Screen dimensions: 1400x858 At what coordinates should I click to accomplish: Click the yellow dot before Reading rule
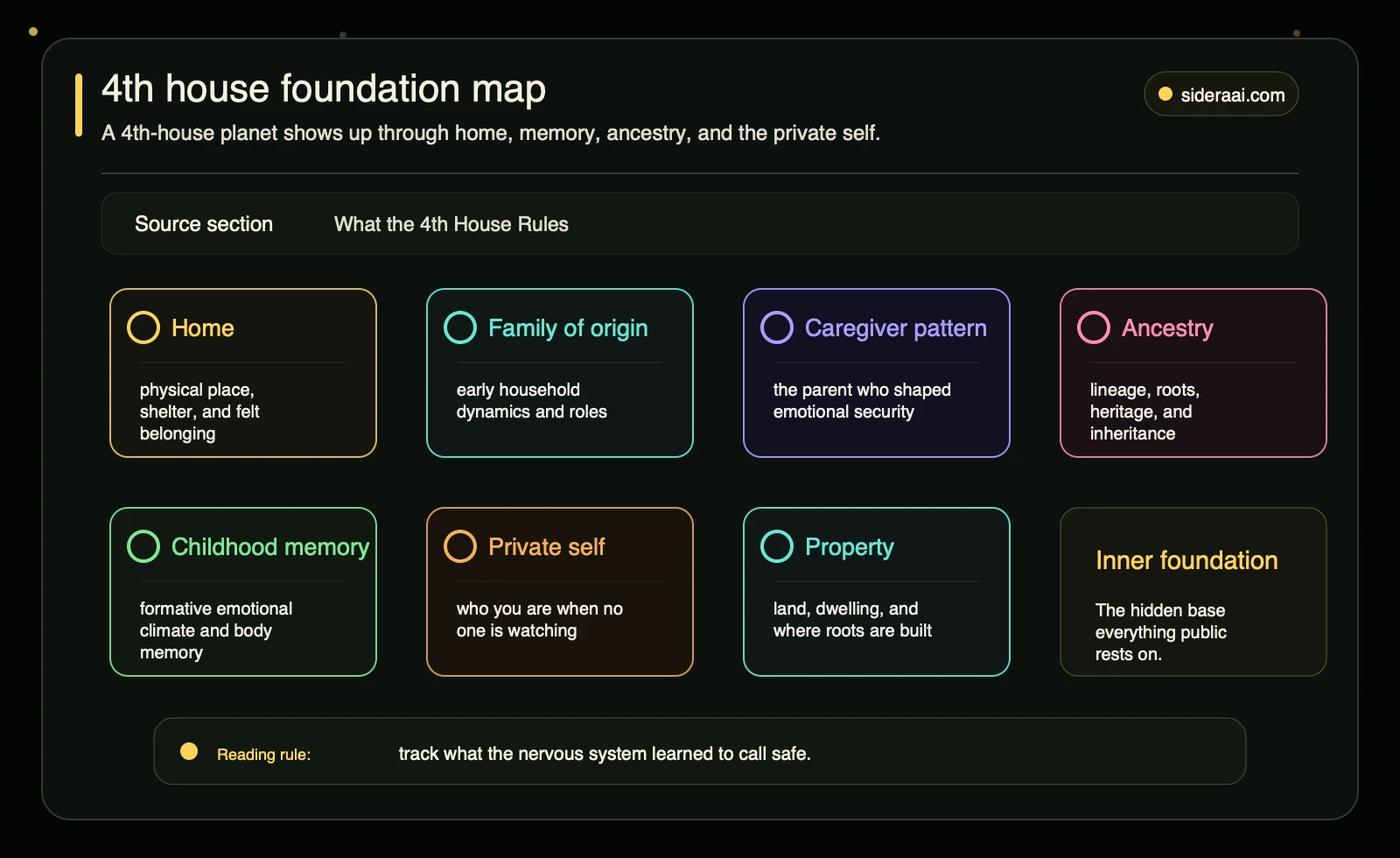[189, 751]
